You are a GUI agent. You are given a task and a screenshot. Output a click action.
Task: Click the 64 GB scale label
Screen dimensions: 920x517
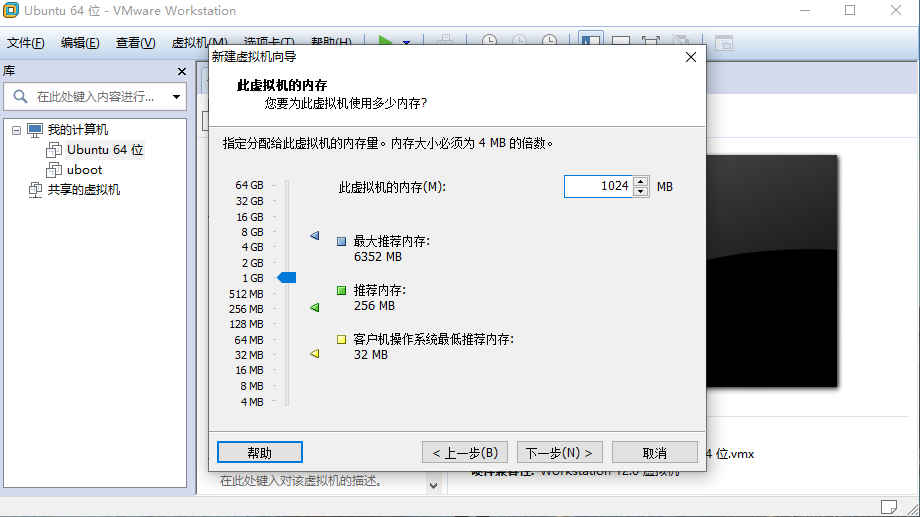pos(249,185)
